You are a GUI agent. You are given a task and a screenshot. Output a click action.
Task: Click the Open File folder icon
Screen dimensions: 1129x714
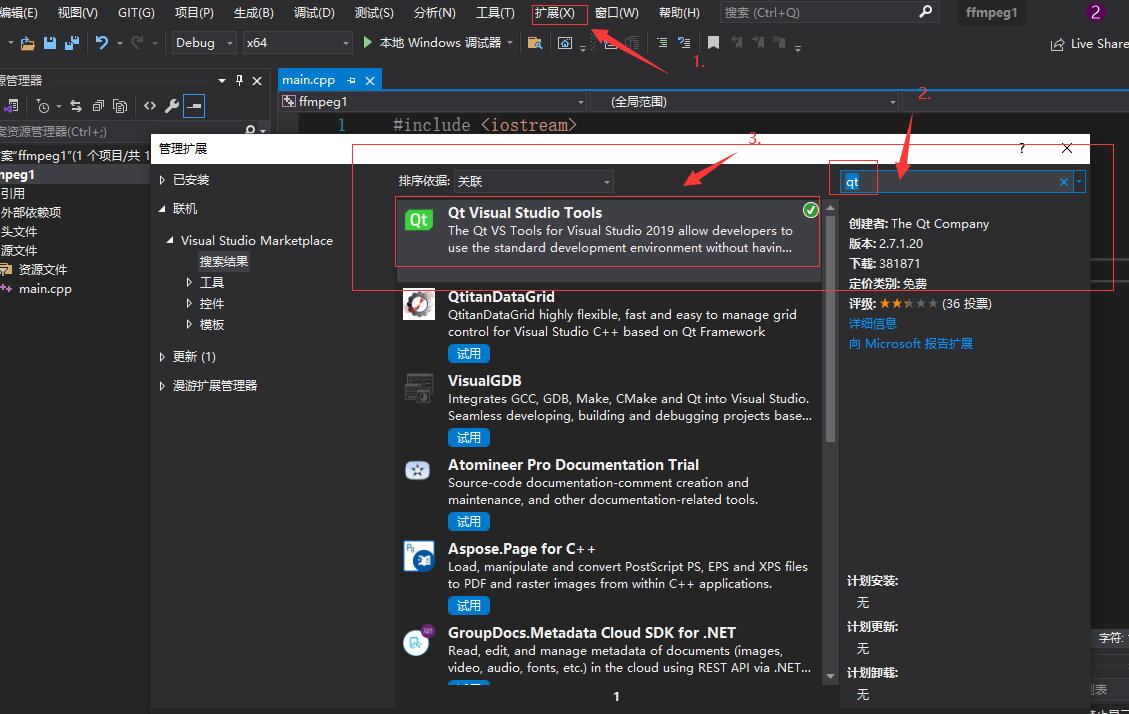tap(27, 43)
